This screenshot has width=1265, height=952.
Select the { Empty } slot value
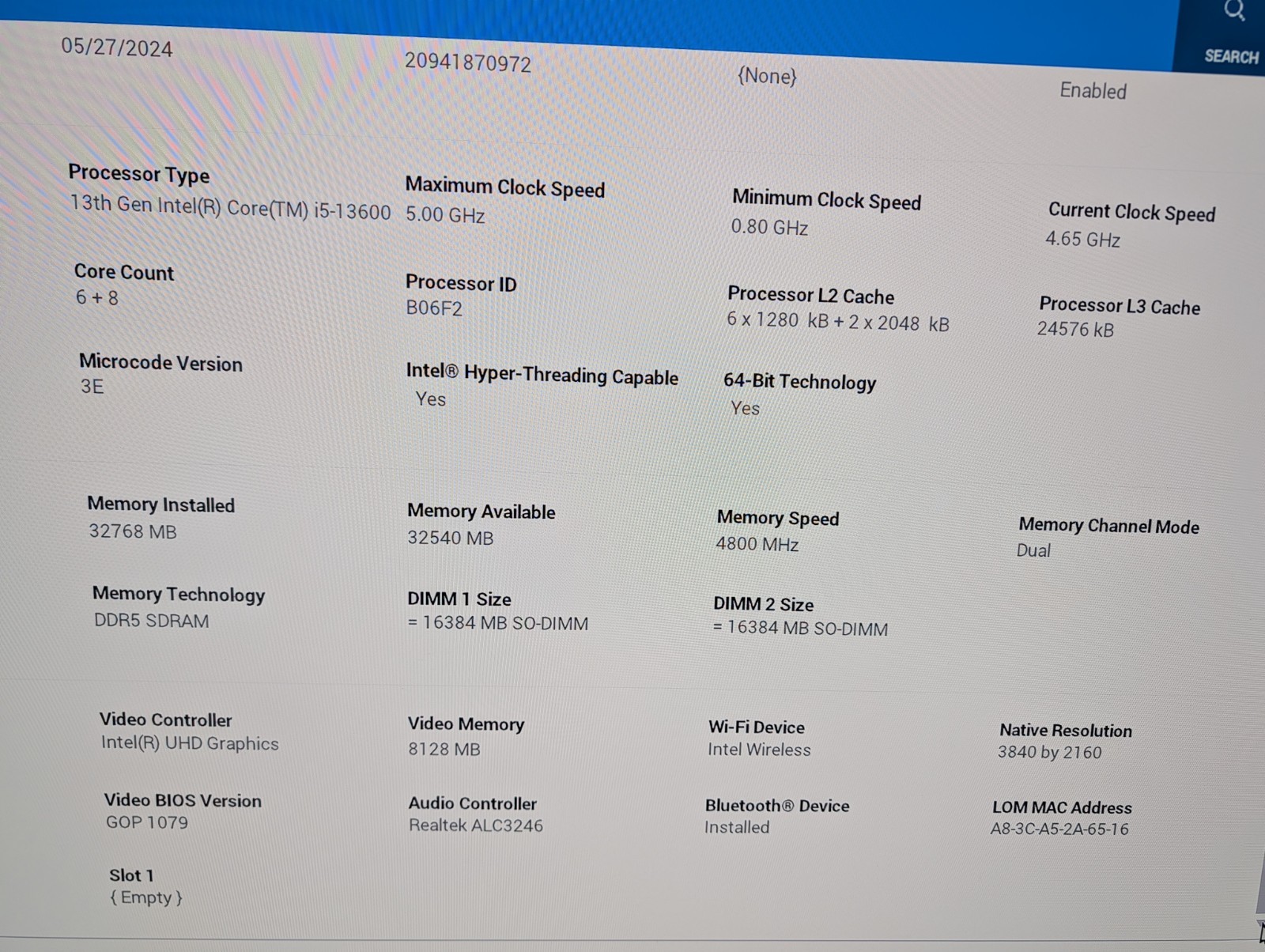(146, 897)
